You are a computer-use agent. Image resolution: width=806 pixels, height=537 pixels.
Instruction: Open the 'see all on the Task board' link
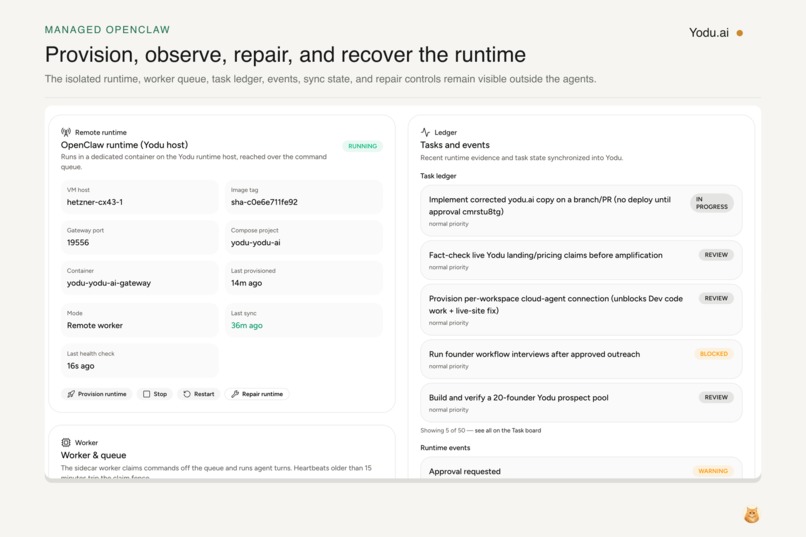coord(508,431)
